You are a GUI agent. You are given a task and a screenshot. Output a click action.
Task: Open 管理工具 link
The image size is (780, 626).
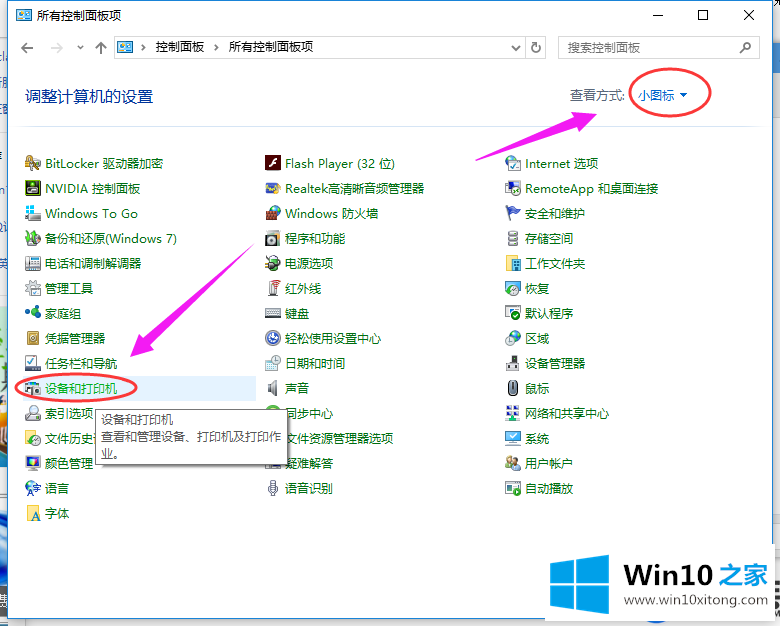pos(69,288)
